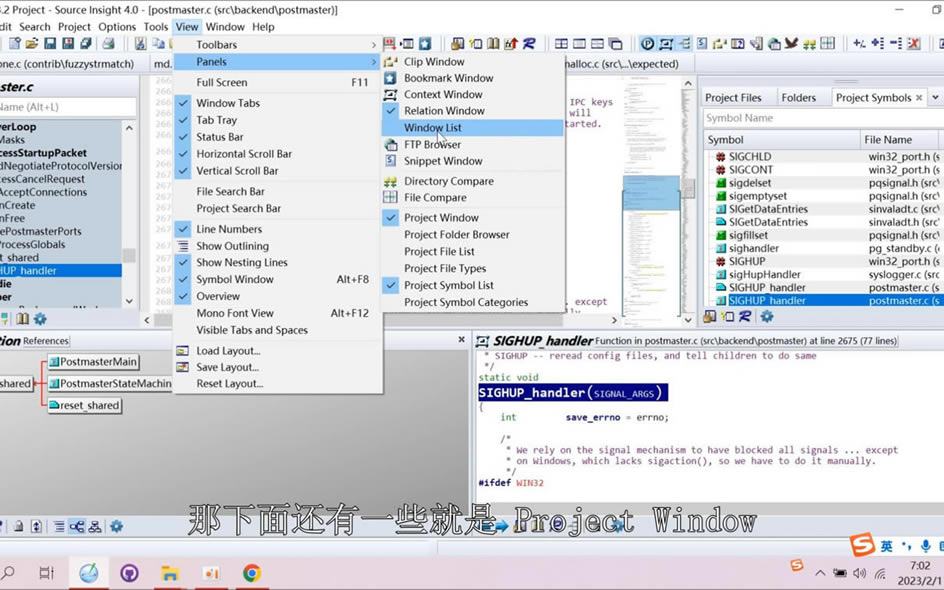
Task: Click the left symbol list scrollbar thumb
Action: pos(129,255)
